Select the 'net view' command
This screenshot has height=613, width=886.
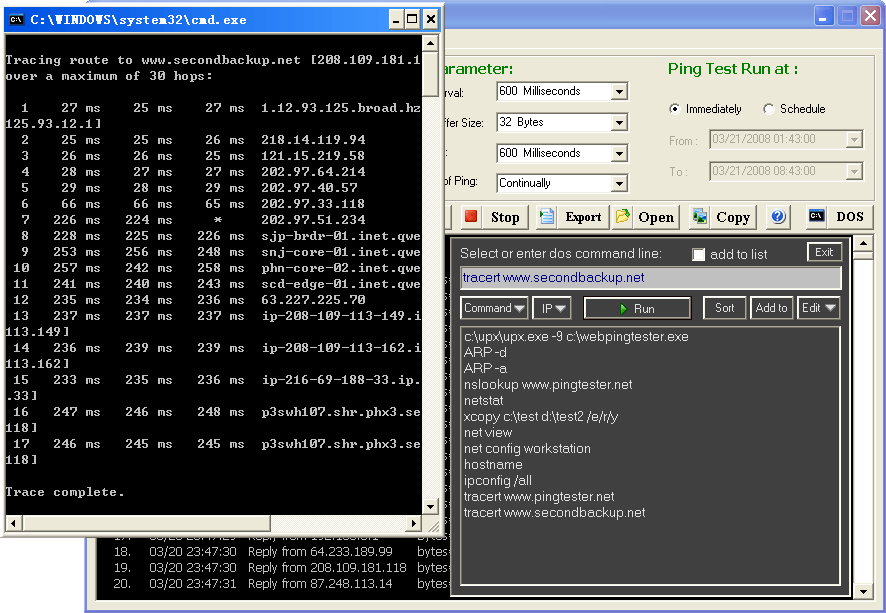tap(488, 433)
